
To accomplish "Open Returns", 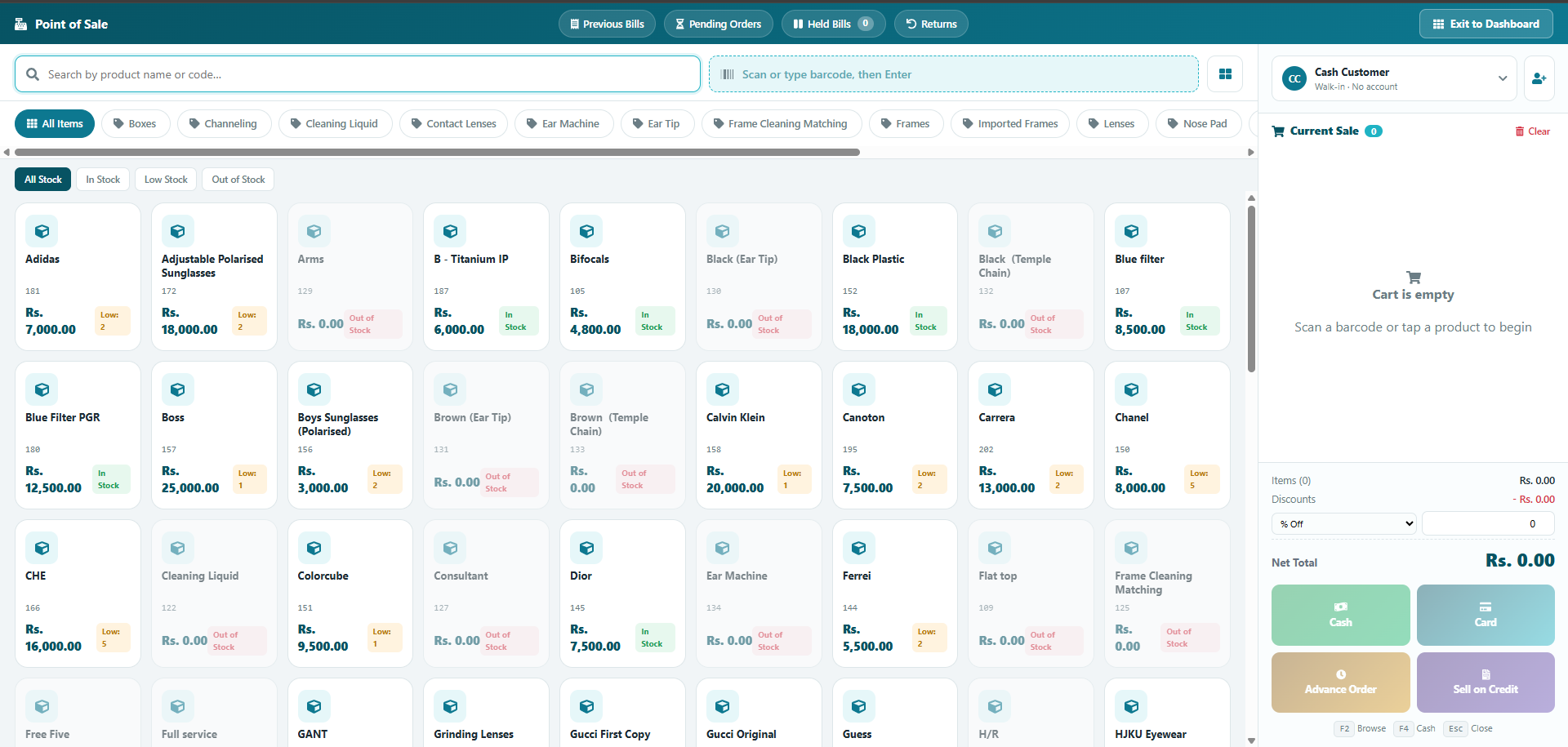I will [x=931, y=24].
